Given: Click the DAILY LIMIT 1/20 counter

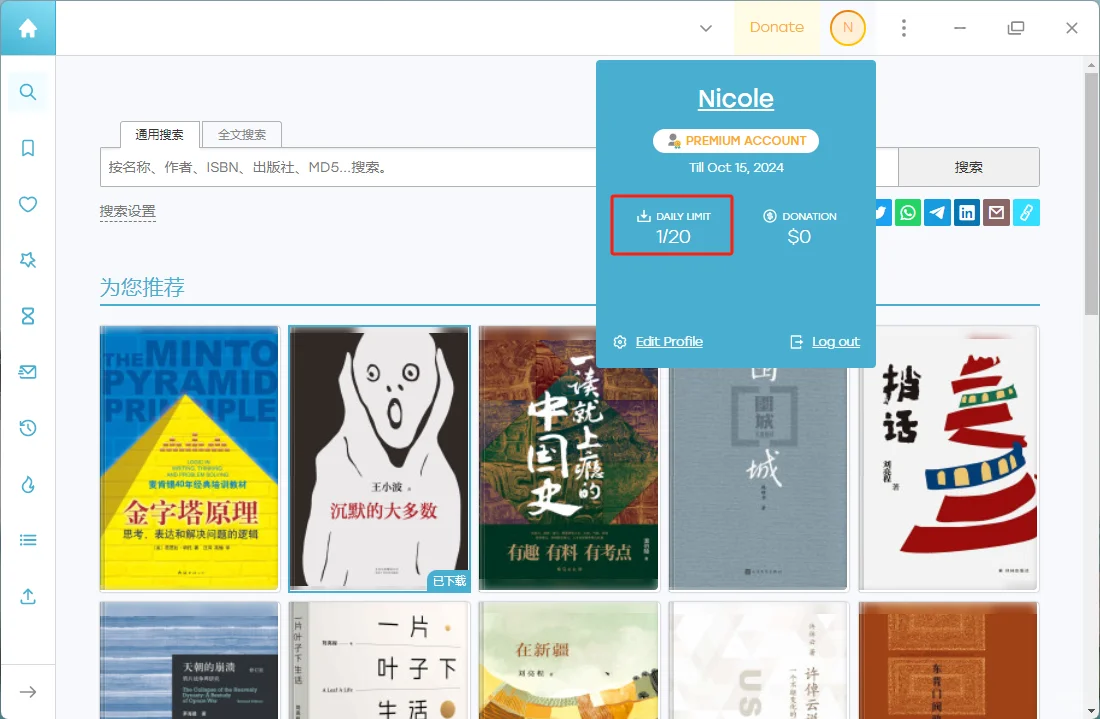Looking at the screenshot, I should pos(672,226).
